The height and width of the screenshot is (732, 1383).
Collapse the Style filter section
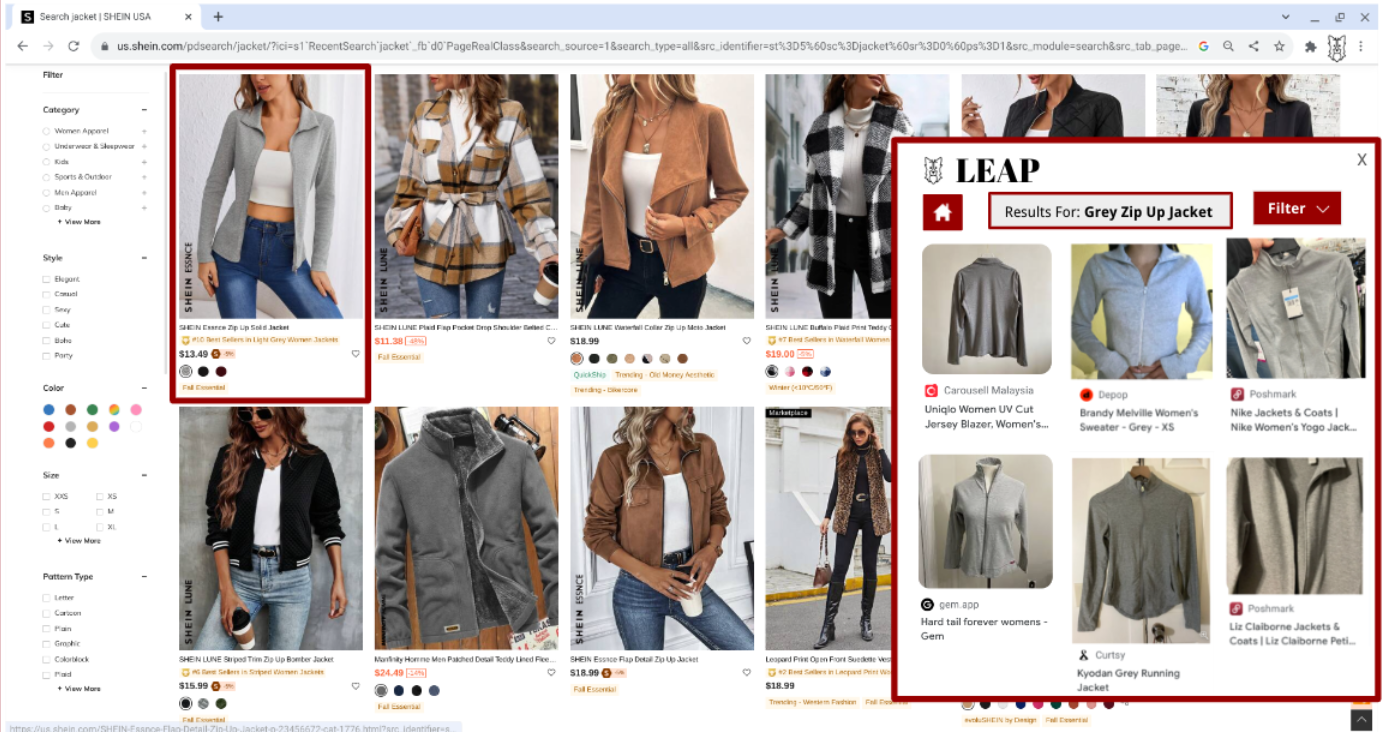click(x=144, y=258)
